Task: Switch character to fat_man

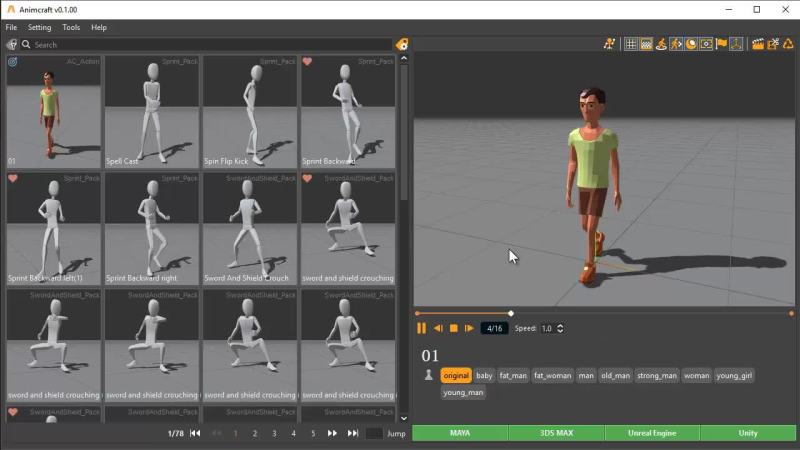Action: (513, 376)
